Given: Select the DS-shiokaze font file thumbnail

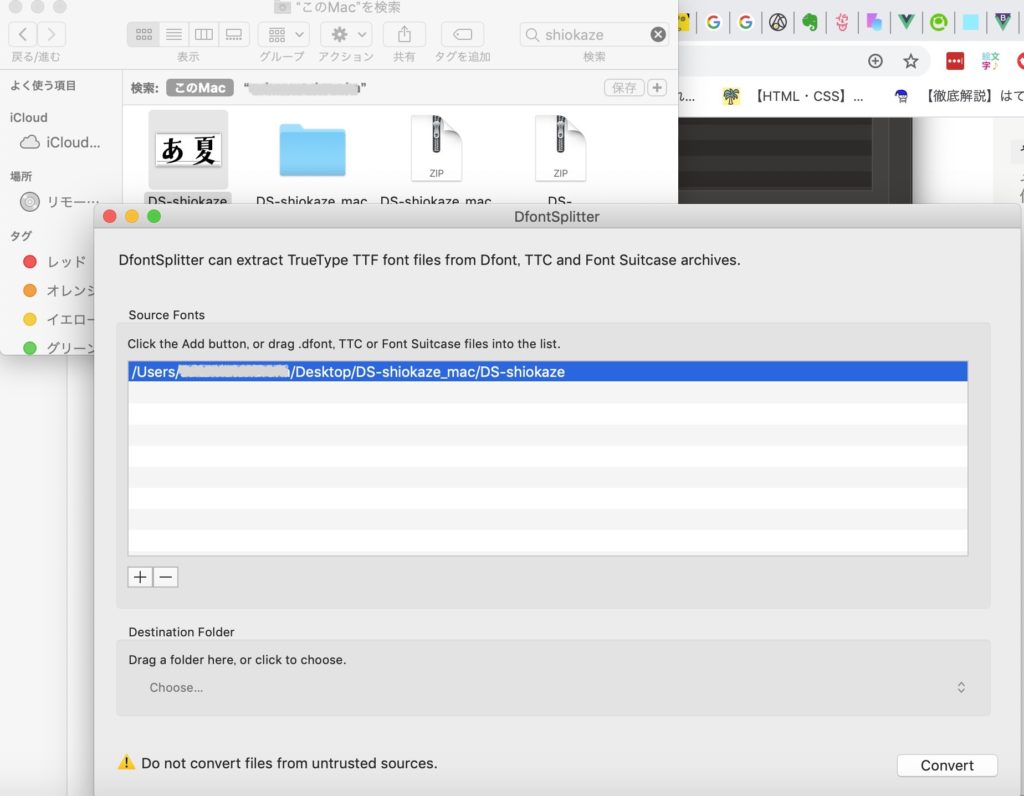Looking at the screenshot, I should [x=188, y=150].
